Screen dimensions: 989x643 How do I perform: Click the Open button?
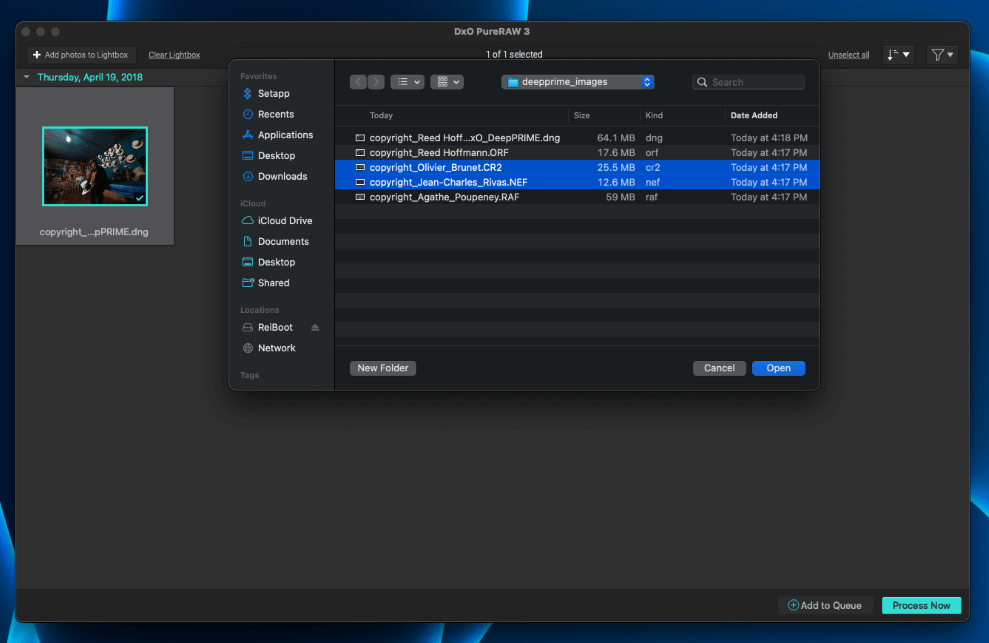[778, 368]
